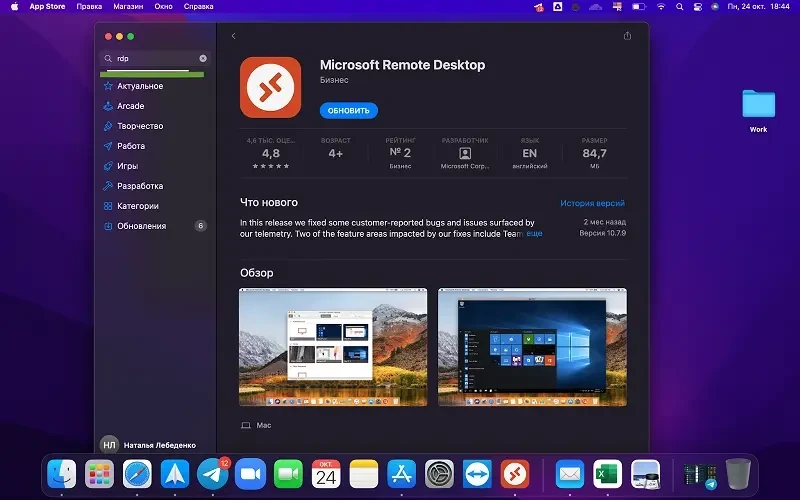Go back using the back chevron
The height and width of the screenshot is (500, 800).
pyautogui.click(x=233, y=36)
